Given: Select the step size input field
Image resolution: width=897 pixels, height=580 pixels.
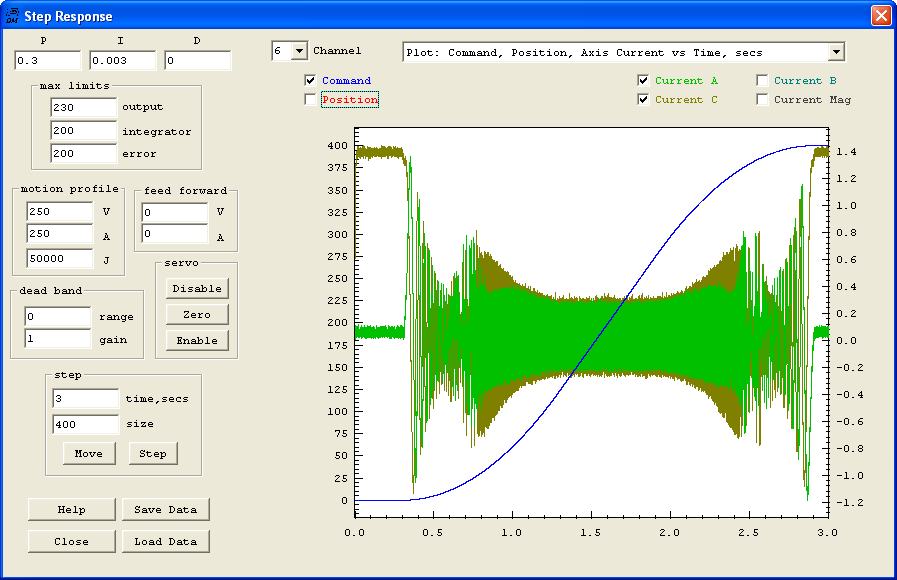Looking at the screenshot, I should coord(84,424).
